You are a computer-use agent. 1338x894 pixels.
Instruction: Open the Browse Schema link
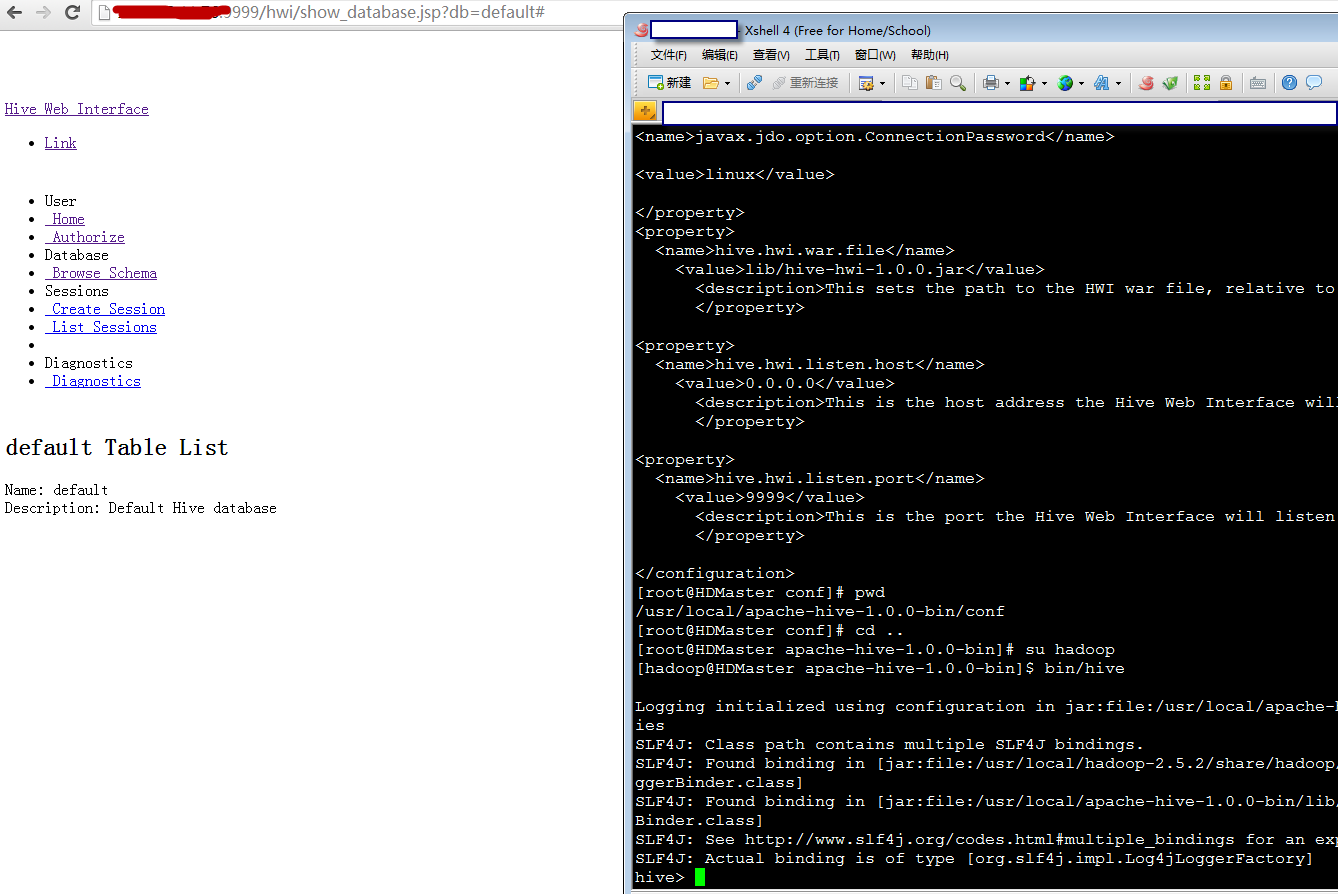coord(101,273)
